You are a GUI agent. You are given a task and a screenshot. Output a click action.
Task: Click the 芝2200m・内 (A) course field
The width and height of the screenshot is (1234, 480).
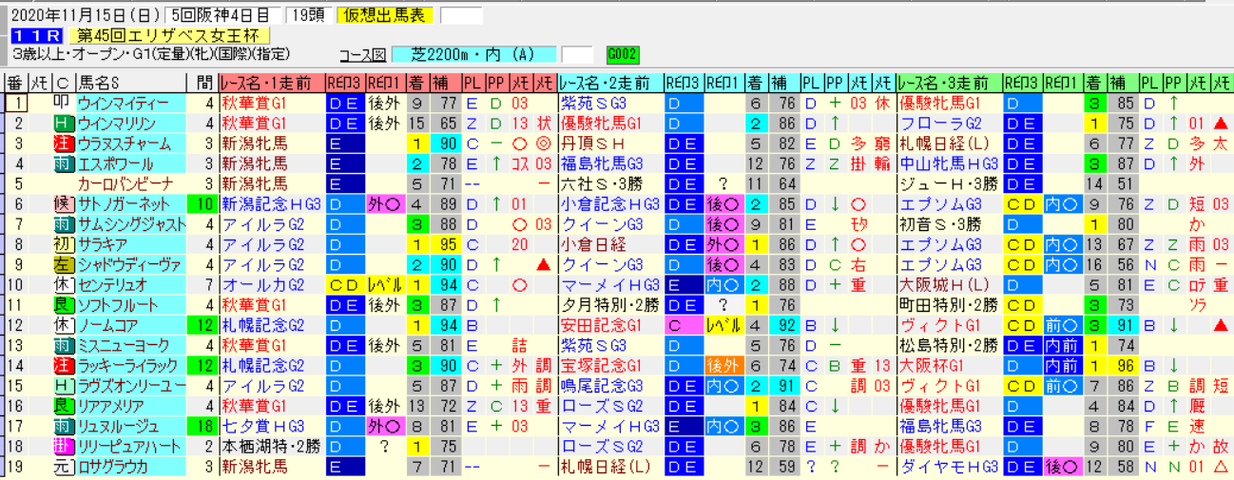tap(474, 53)
